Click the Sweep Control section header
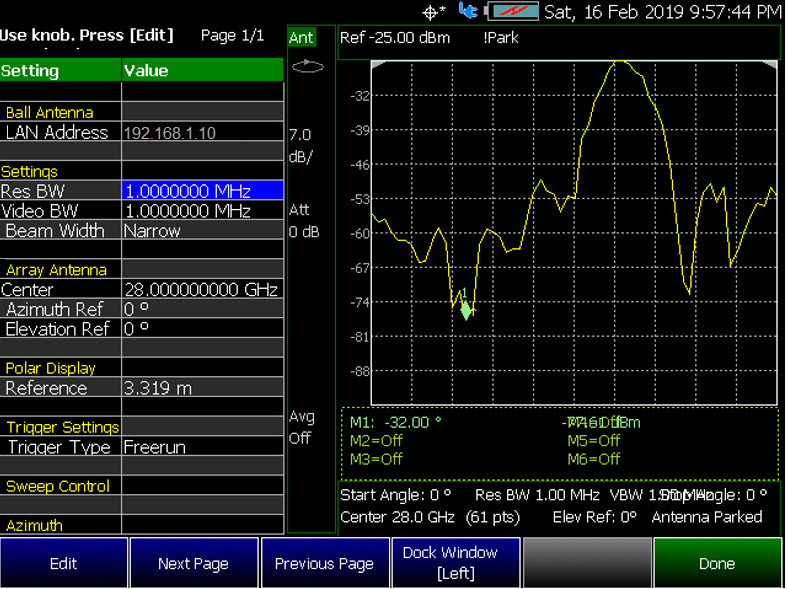788x589 pixels. click(x=57, y=486)
